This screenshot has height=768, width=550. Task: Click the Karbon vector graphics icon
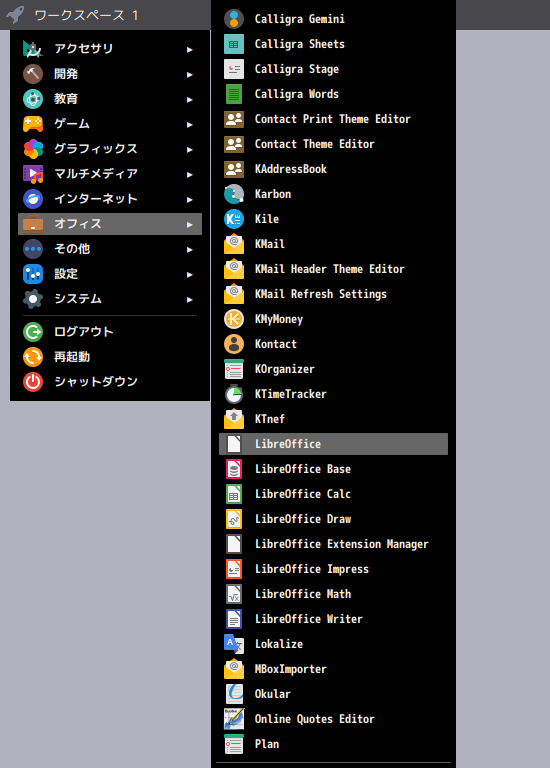click(x=234, y=194)
